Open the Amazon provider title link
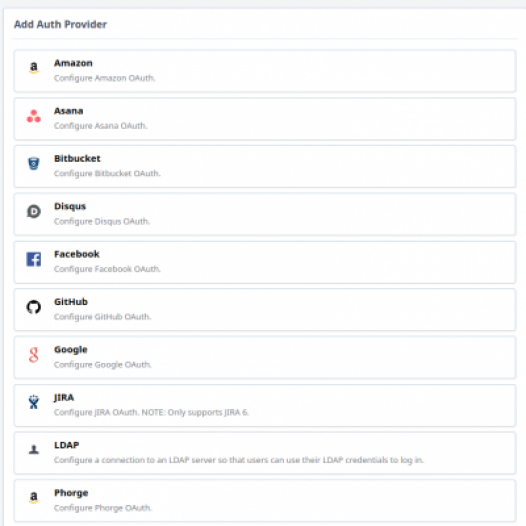Viewport: 526px width, 526px height. coord(73,63)
